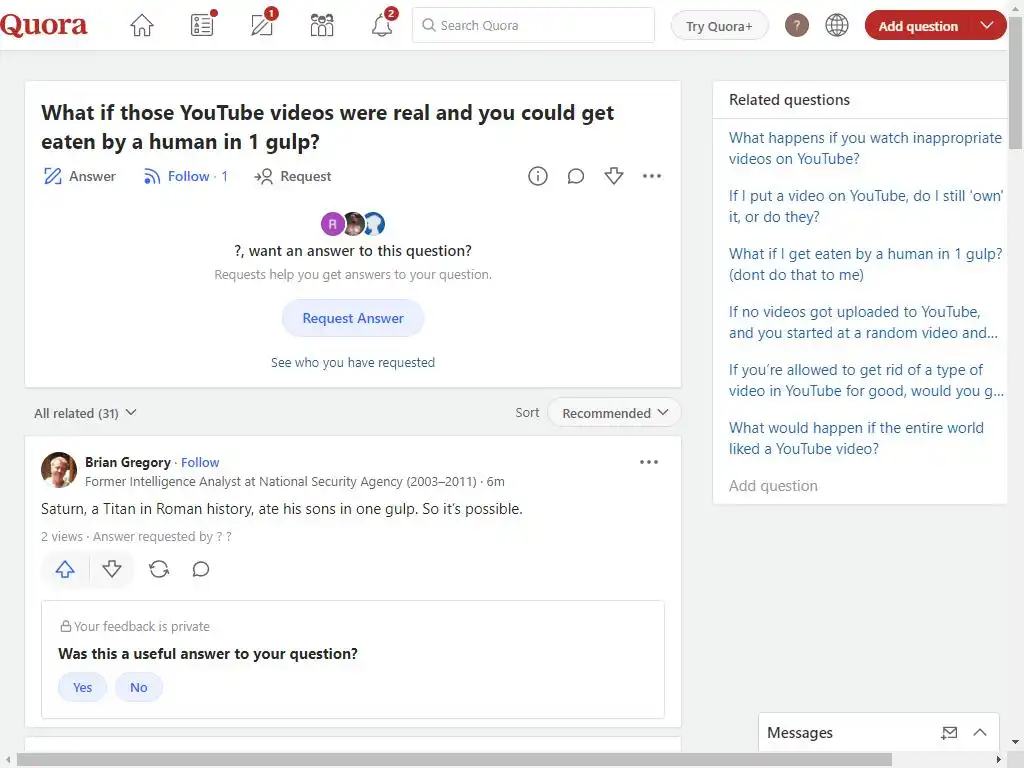Click the question info icon
The height and width of the screenshot is (768, 1024).
pos(537,176)
